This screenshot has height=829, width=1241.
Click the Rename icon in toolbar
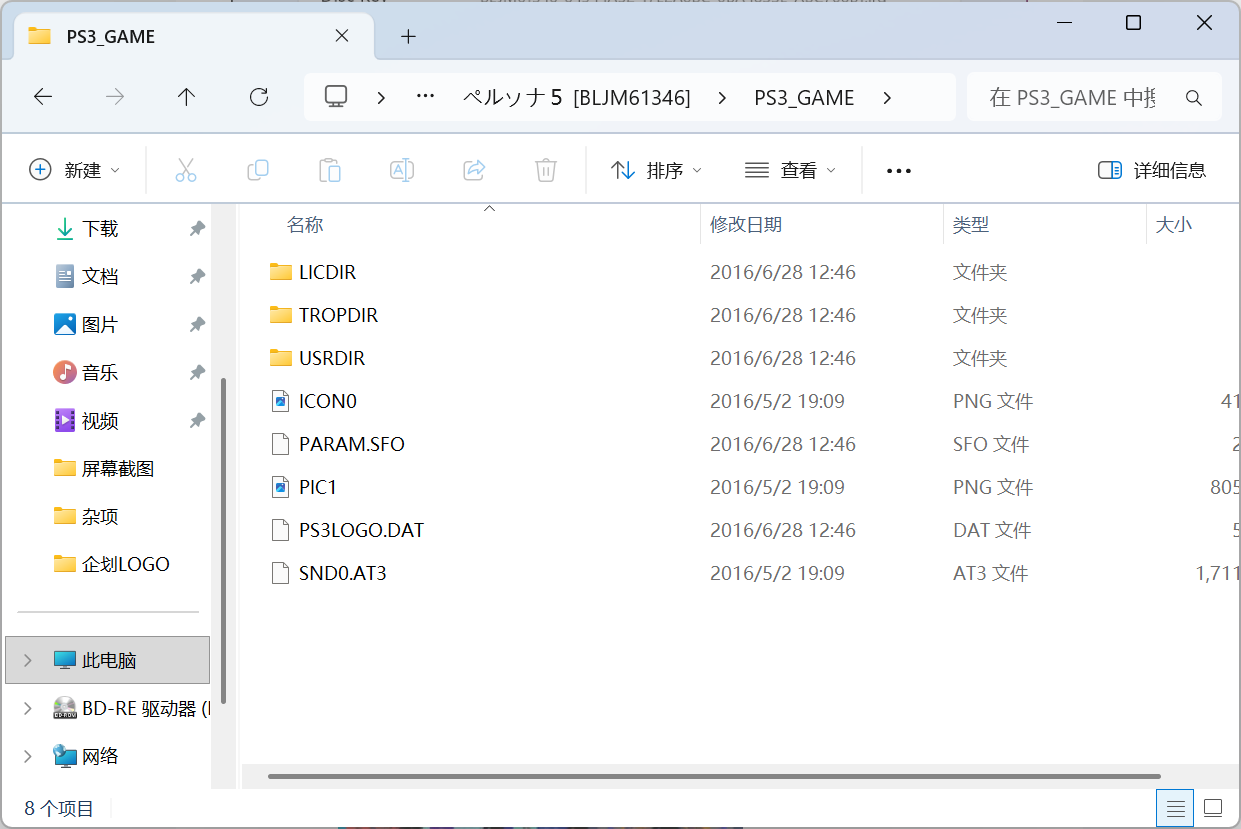click(402, 170)
